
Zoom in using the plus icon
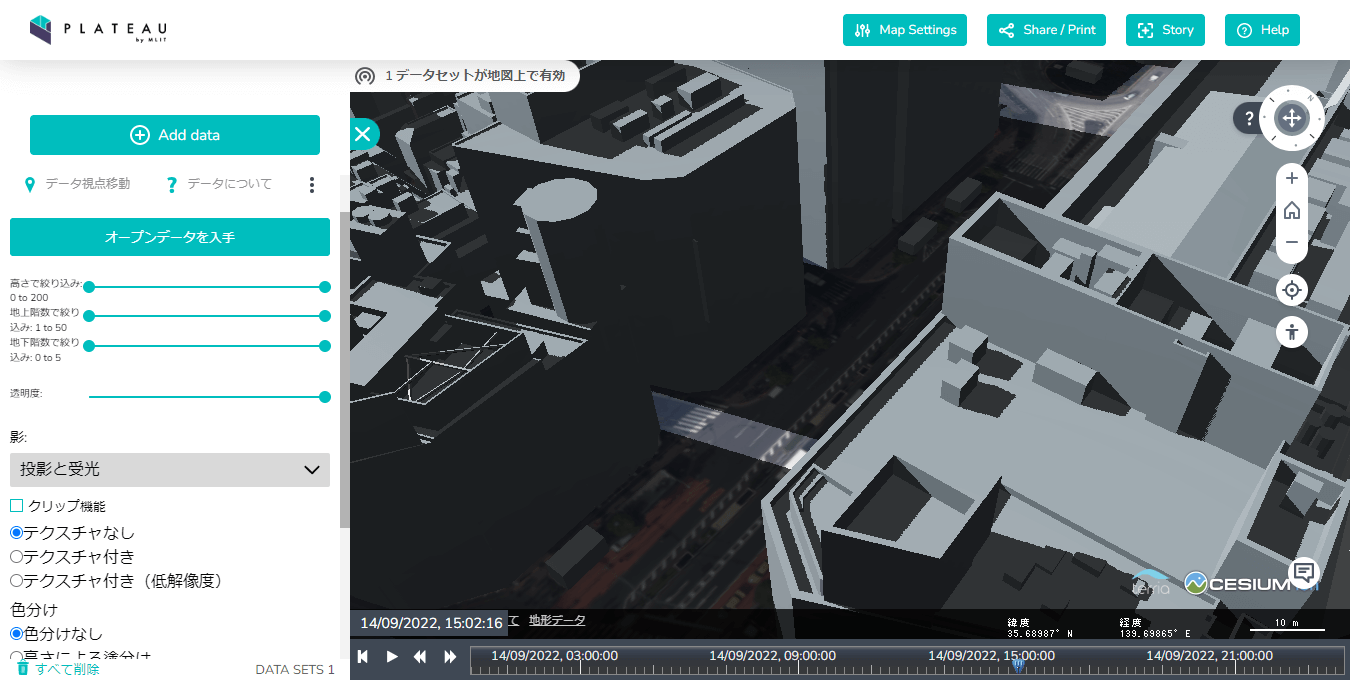click(x=1291, y=177)
